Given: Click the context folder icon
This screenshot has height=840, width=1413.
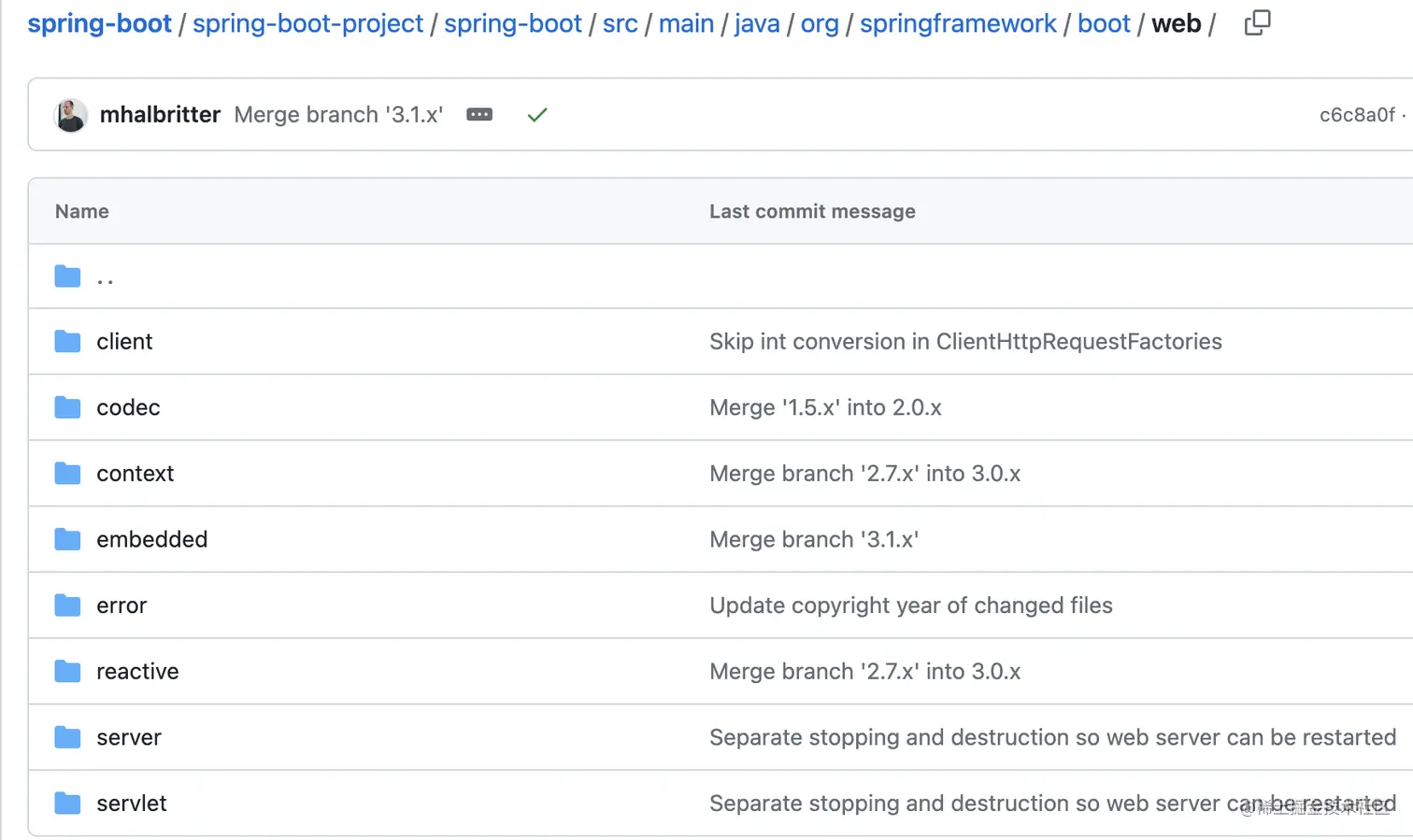Looking at the screenshot, I should pyautogui.click(x=67, y=474).
